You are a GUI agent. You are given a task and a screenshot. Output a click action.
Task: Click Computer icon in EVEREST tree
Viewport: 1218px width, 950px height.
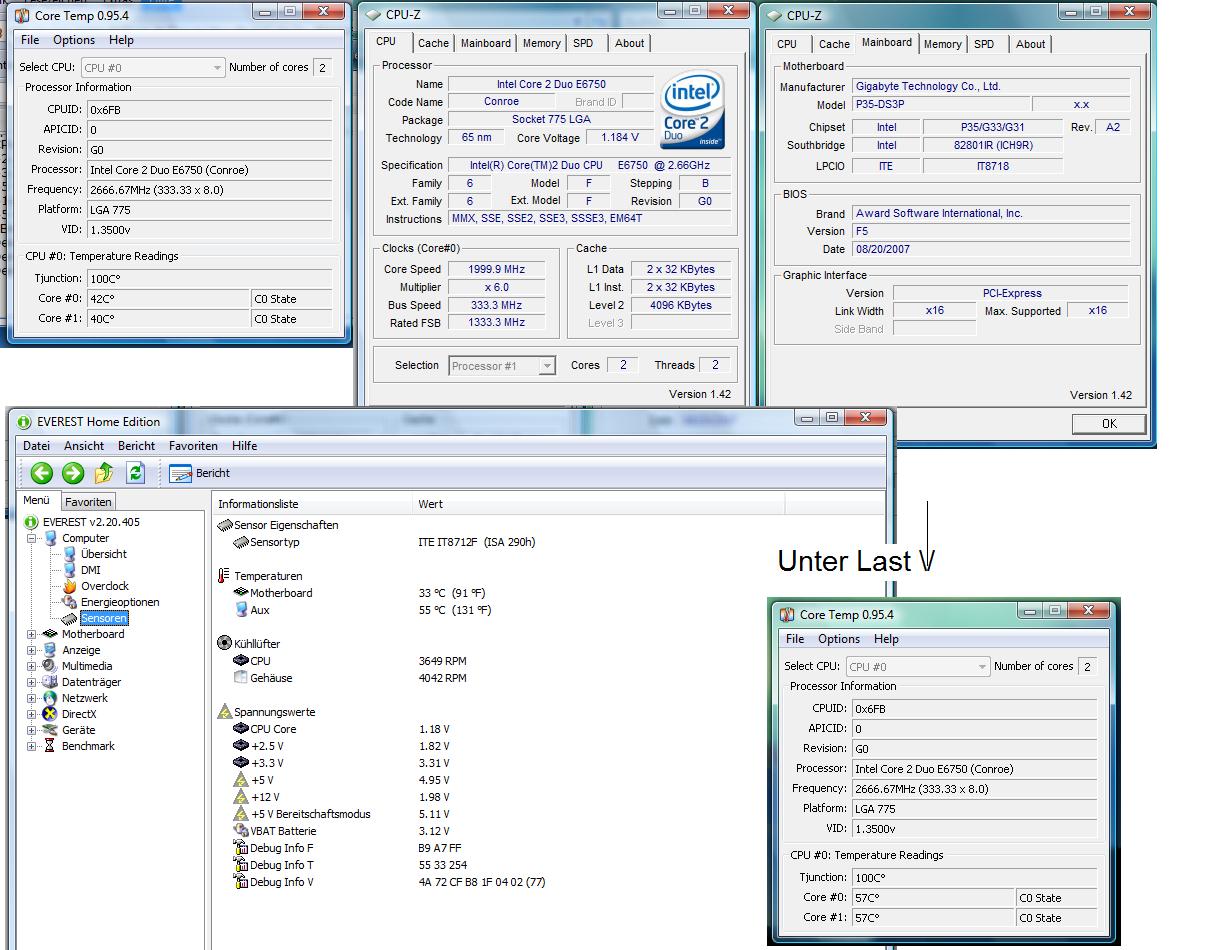coord(50,538)
